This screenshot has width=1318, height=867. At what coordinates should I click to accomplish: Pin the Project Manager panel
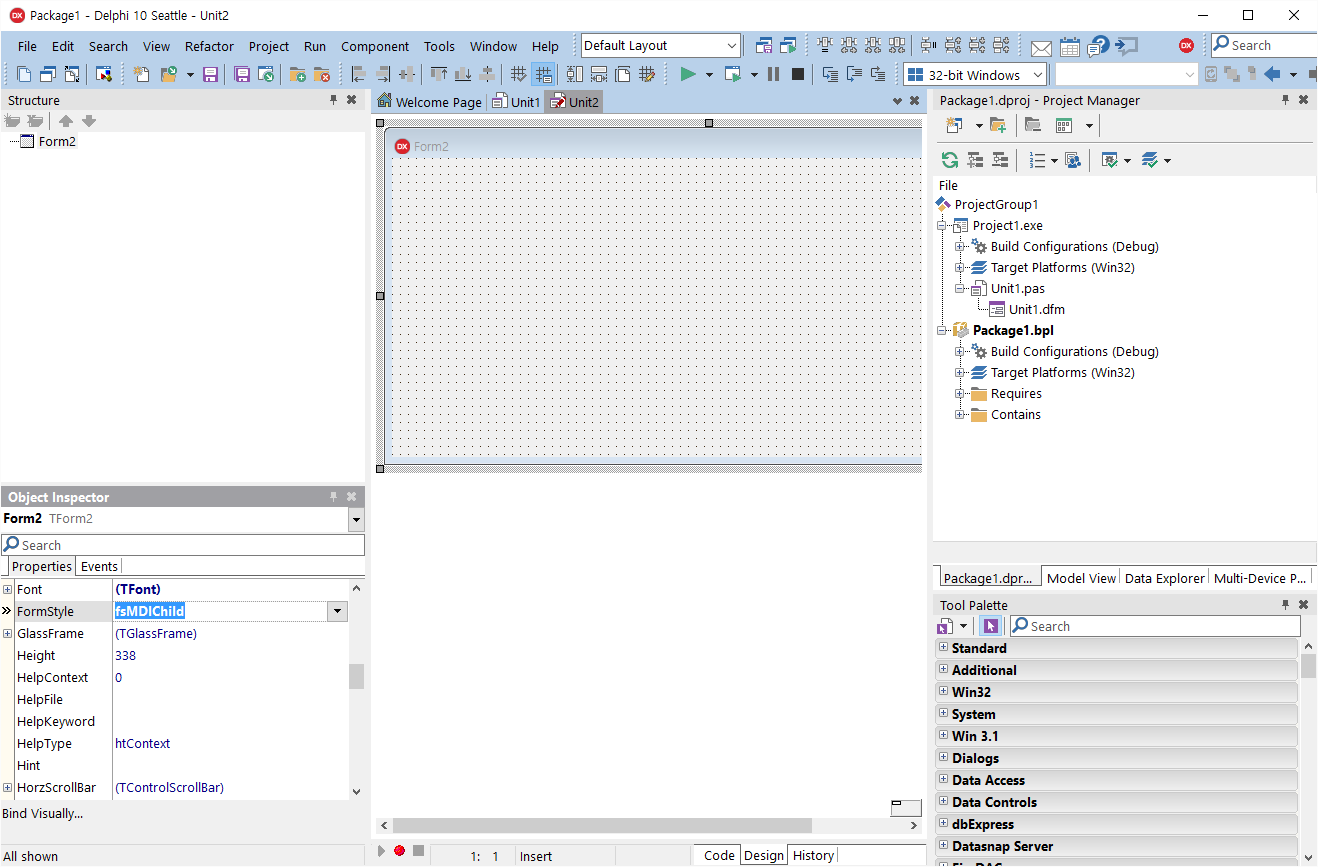pos(1286,100)
